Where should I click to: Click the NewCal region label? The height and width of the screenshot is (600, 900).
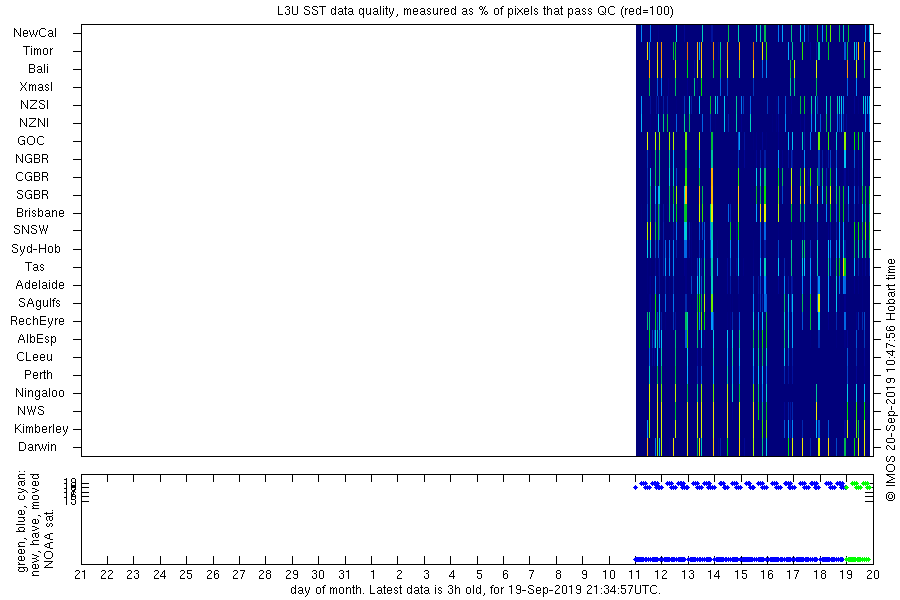(x=35, y=33)
